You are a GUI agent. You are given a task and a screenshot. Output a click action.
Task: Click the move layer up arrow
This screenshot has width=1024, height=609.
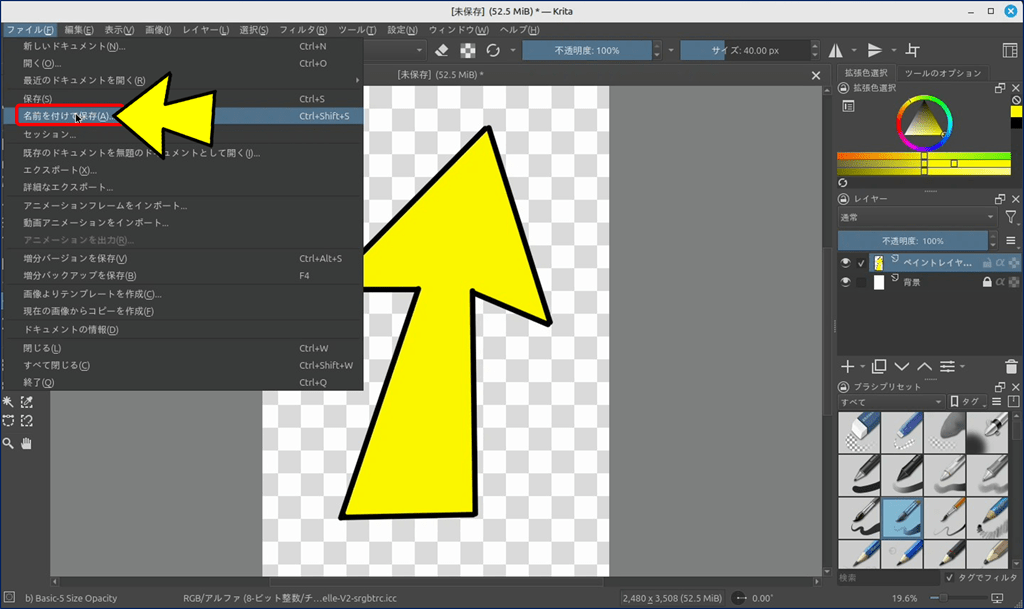click(x=924, y=367)
